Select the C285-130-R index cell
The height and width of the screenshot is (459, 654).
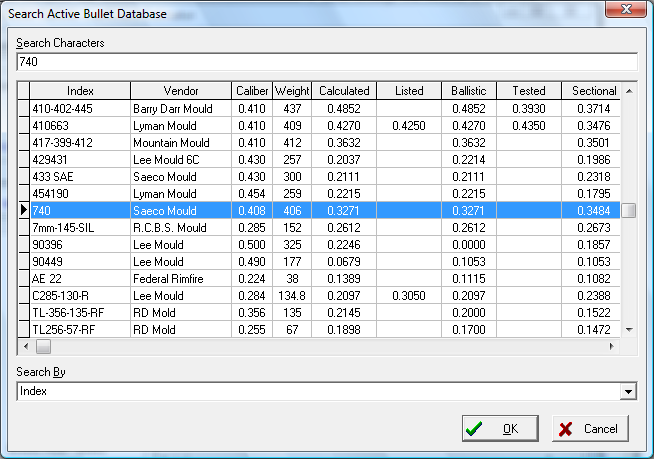click(80, 296)
